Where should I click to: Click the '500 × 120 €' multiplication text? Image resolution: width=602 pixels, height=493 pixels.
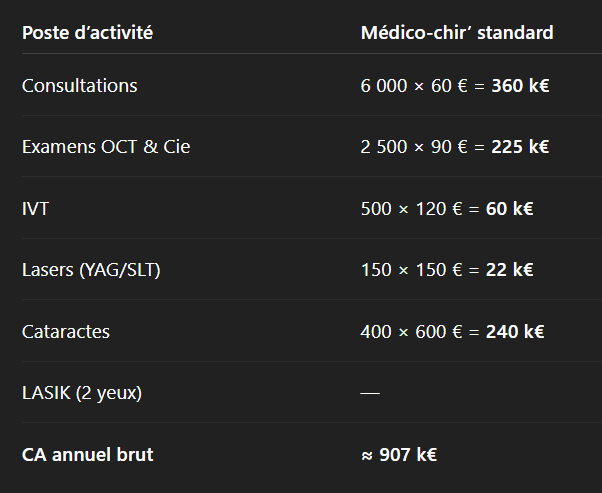click(x=414, y=209)
